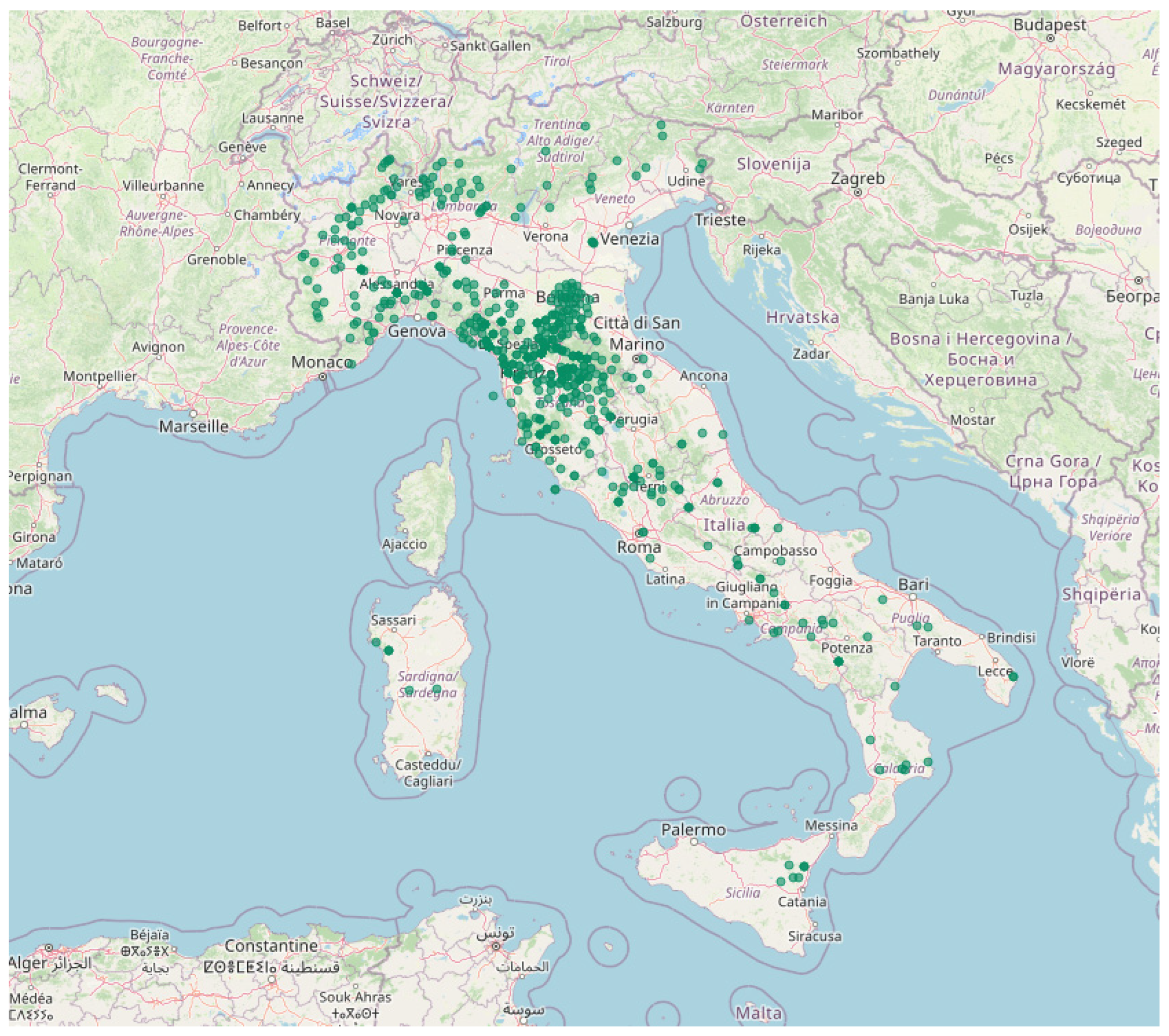The height and width of the screenshot is (1036, 1169).
Task: Select the Marseille city label
Action: 193,427
